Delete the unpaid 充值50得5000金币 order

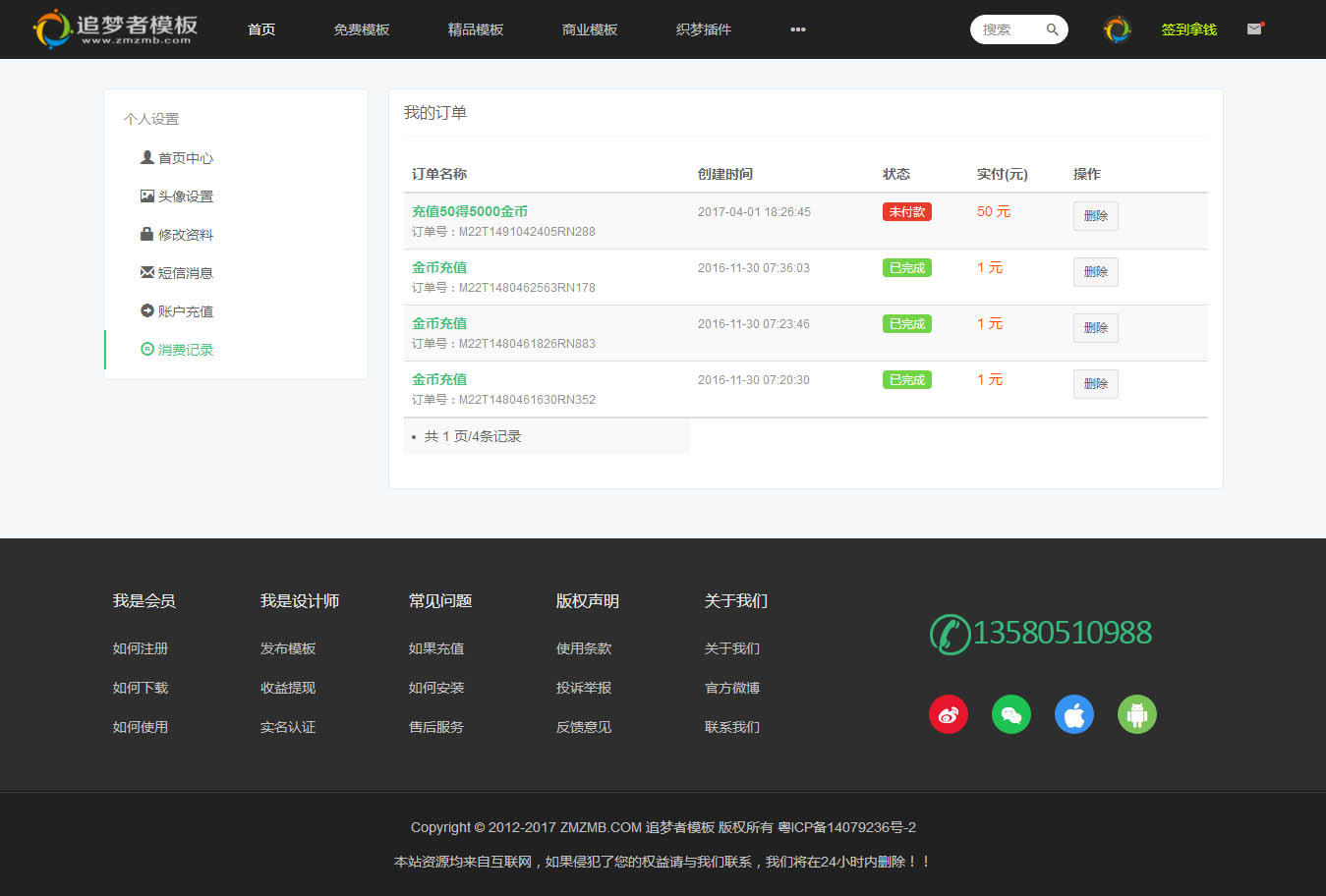point(1095,216)
